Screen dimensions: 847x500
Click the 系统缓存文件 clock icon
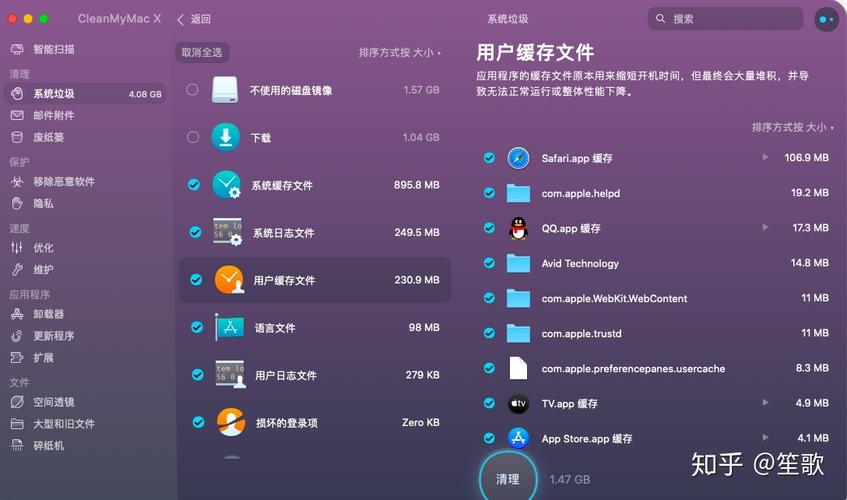click(227, 185)
